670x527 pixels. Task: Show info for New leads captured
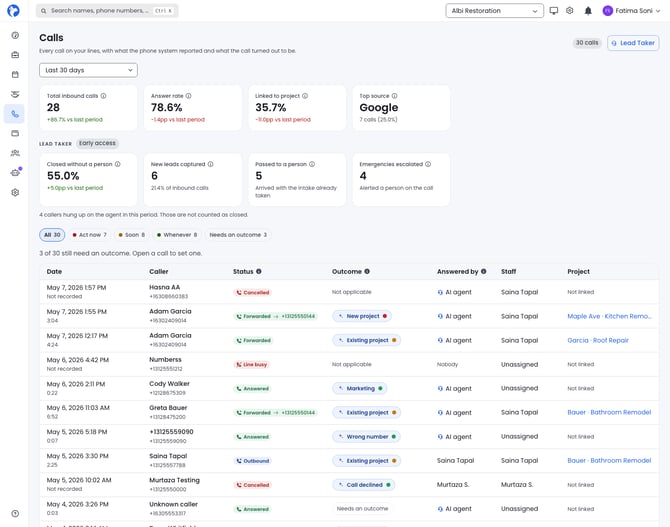click(210, 164)
